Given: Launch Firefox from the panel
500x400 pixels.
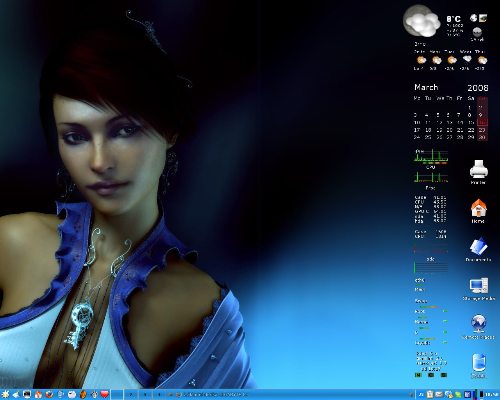Looking at the screenshot, I should point(49,395).
